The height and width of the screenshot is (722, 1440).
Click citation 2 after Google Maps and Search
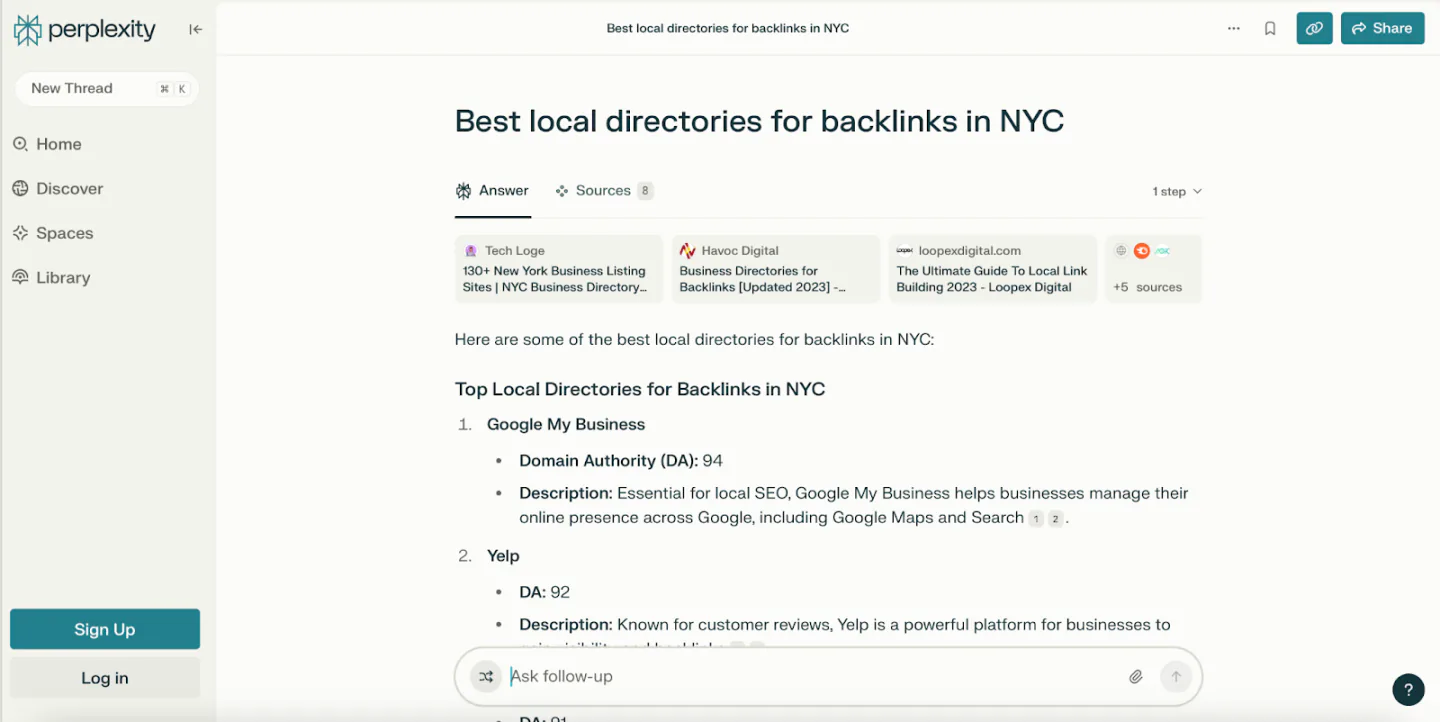click(x=1055, y=519)
